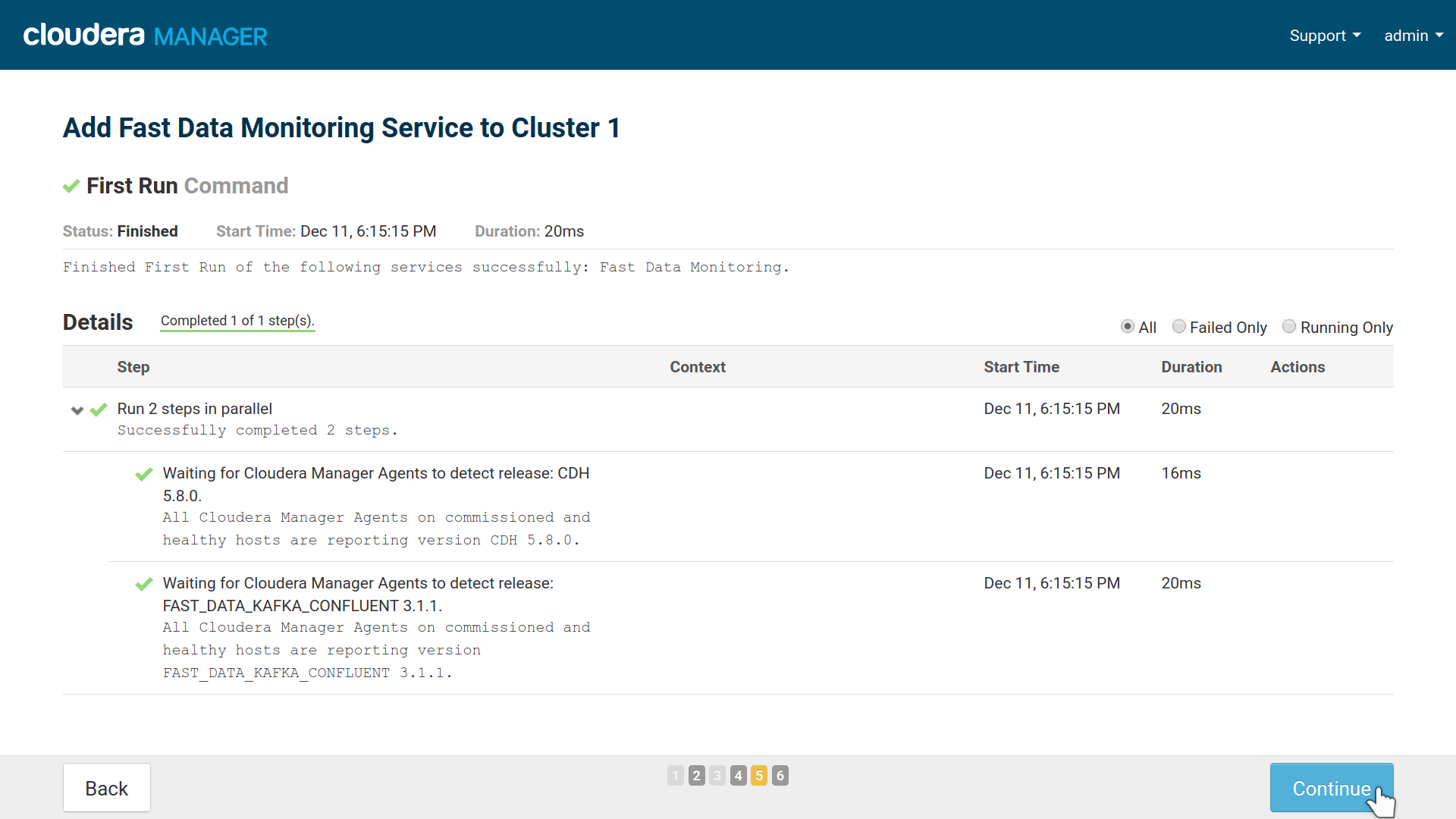Open the admin user dropdown
This screenshot has width=1456, height=819.
(1414, 36)
